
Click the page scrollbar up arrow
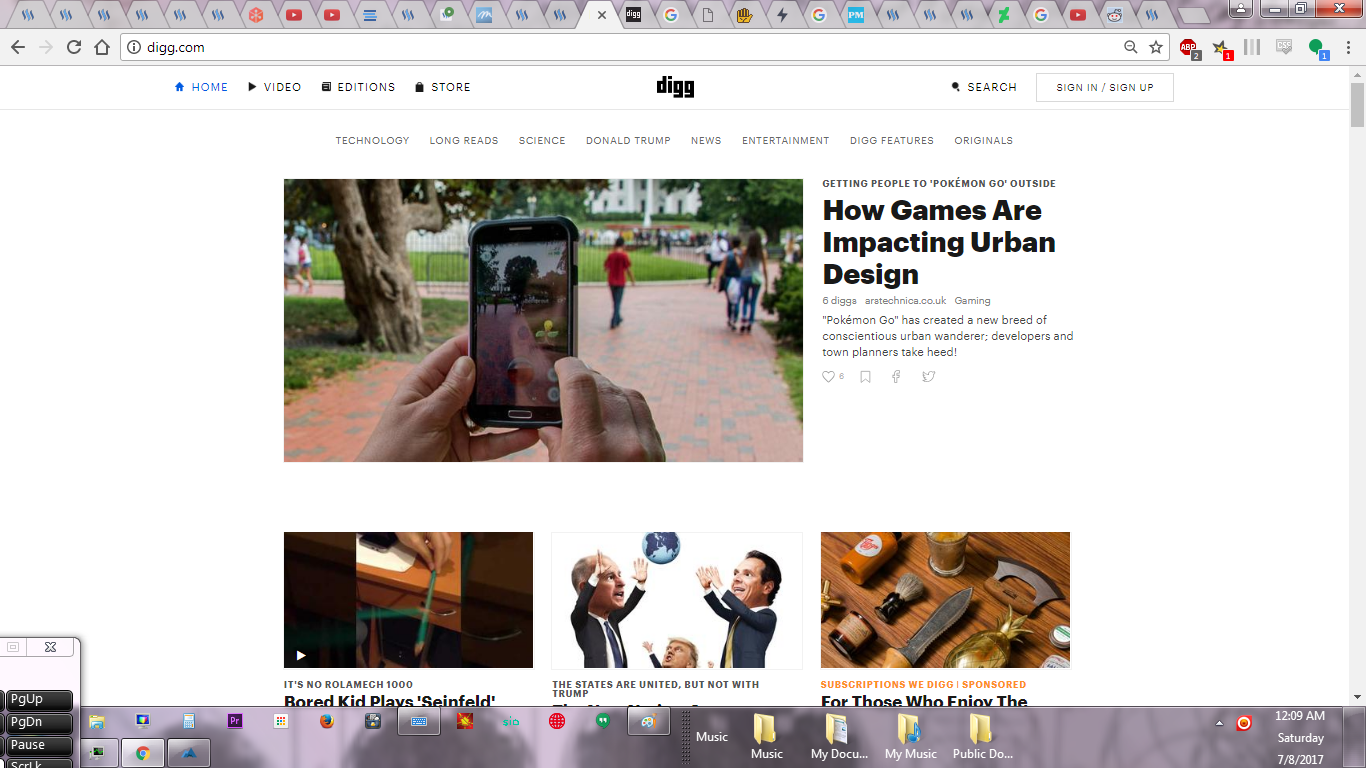(x=1357, y=75)
